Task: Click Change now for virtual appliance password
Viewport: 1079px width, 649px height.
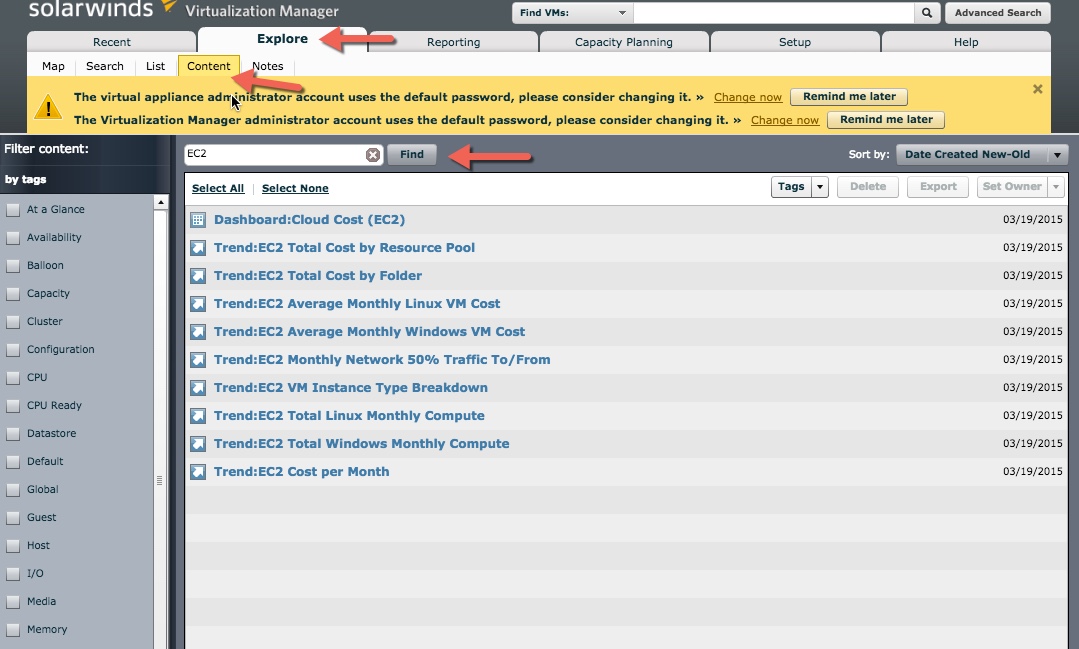Action: point(748,97)
